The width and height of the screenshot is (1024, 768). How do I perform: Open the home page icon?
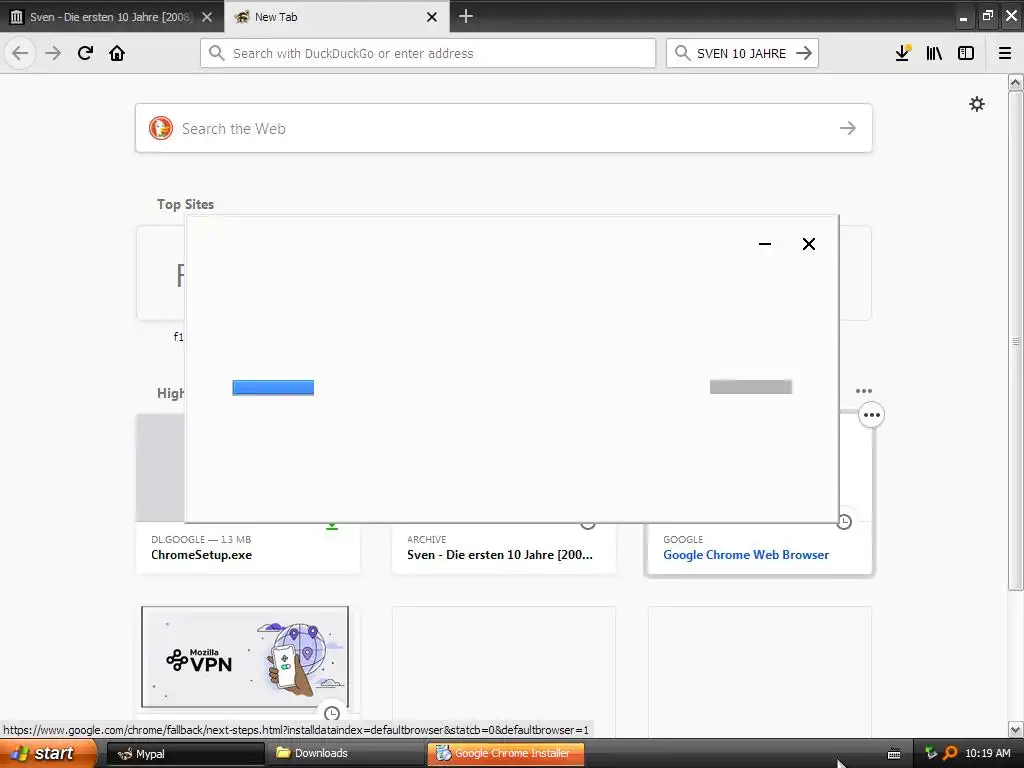117,53
